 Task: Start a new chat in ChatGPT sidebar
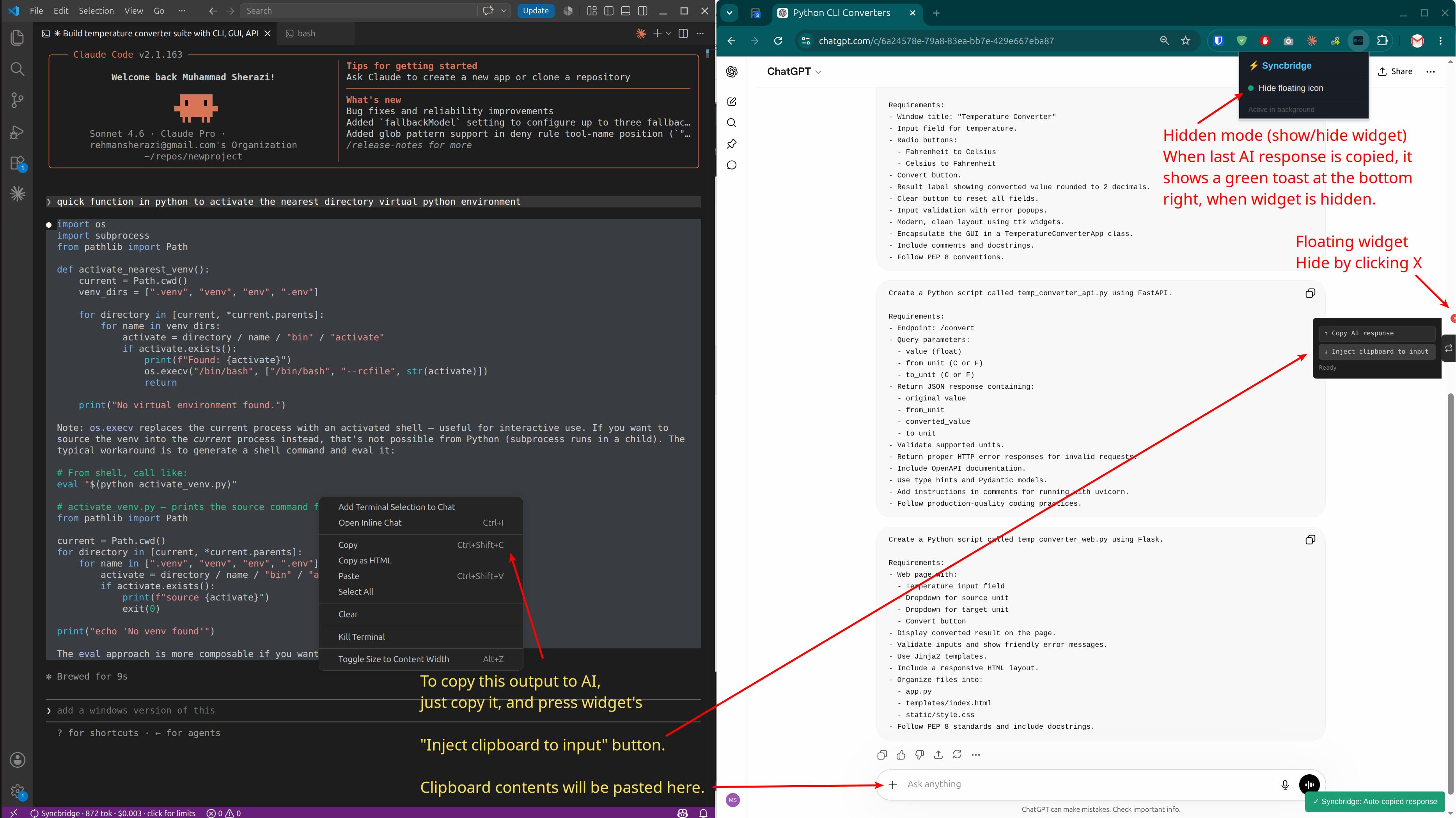coord(731,102)
